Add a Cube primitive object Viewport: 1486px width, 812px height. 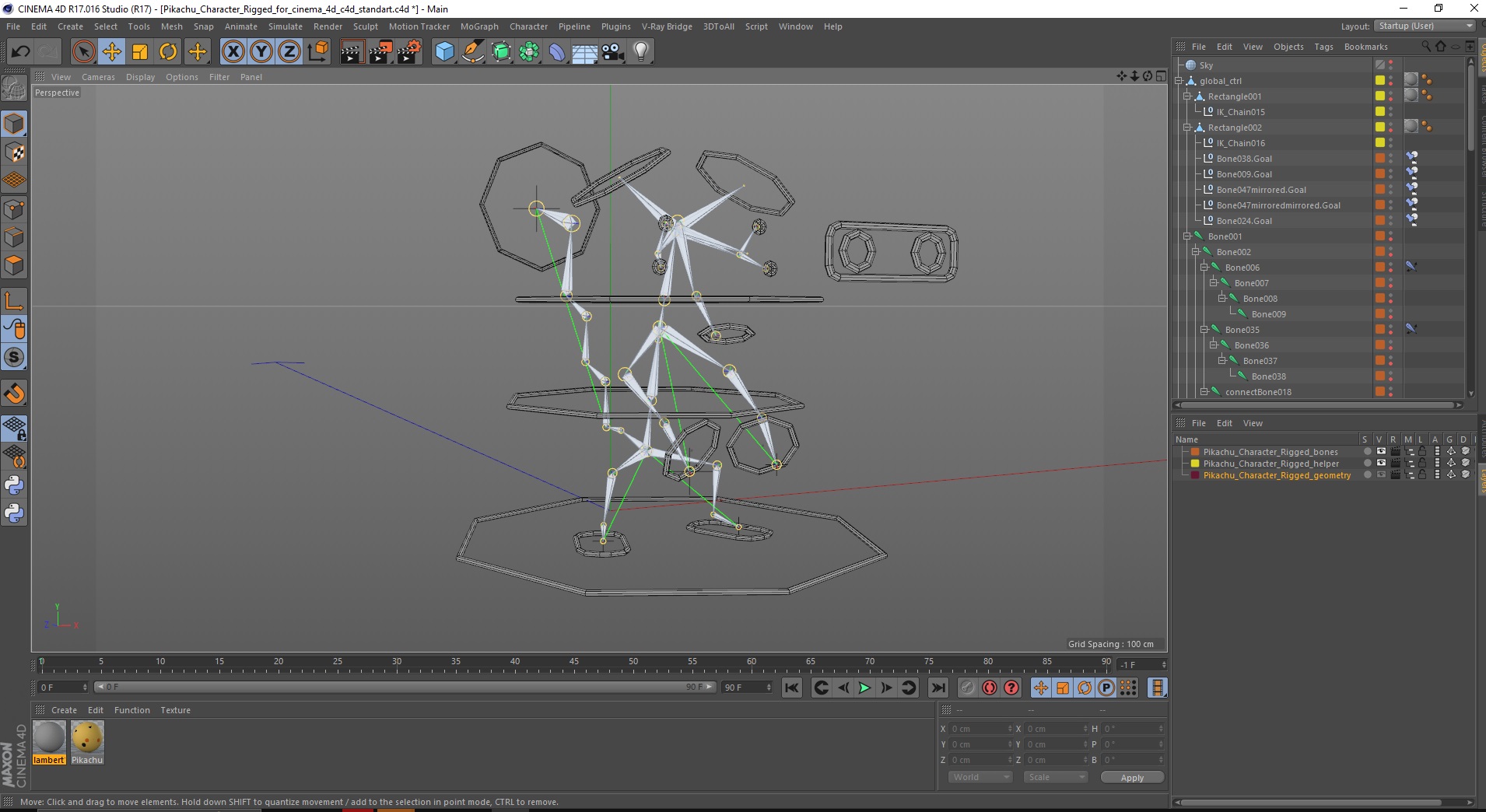click(x=444, y=52)
